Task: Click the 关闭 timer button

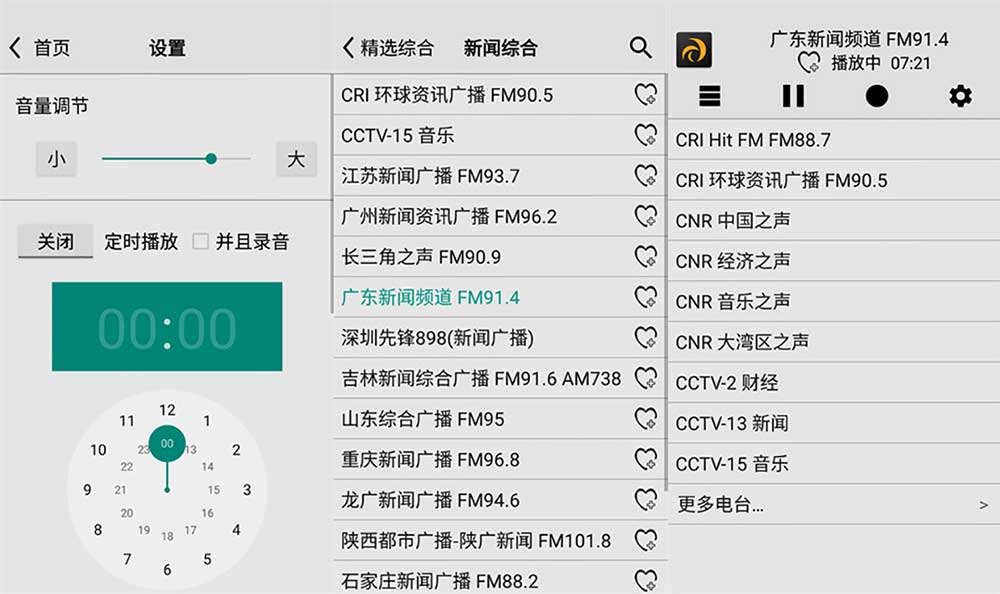Action: (x=55, y=241)
